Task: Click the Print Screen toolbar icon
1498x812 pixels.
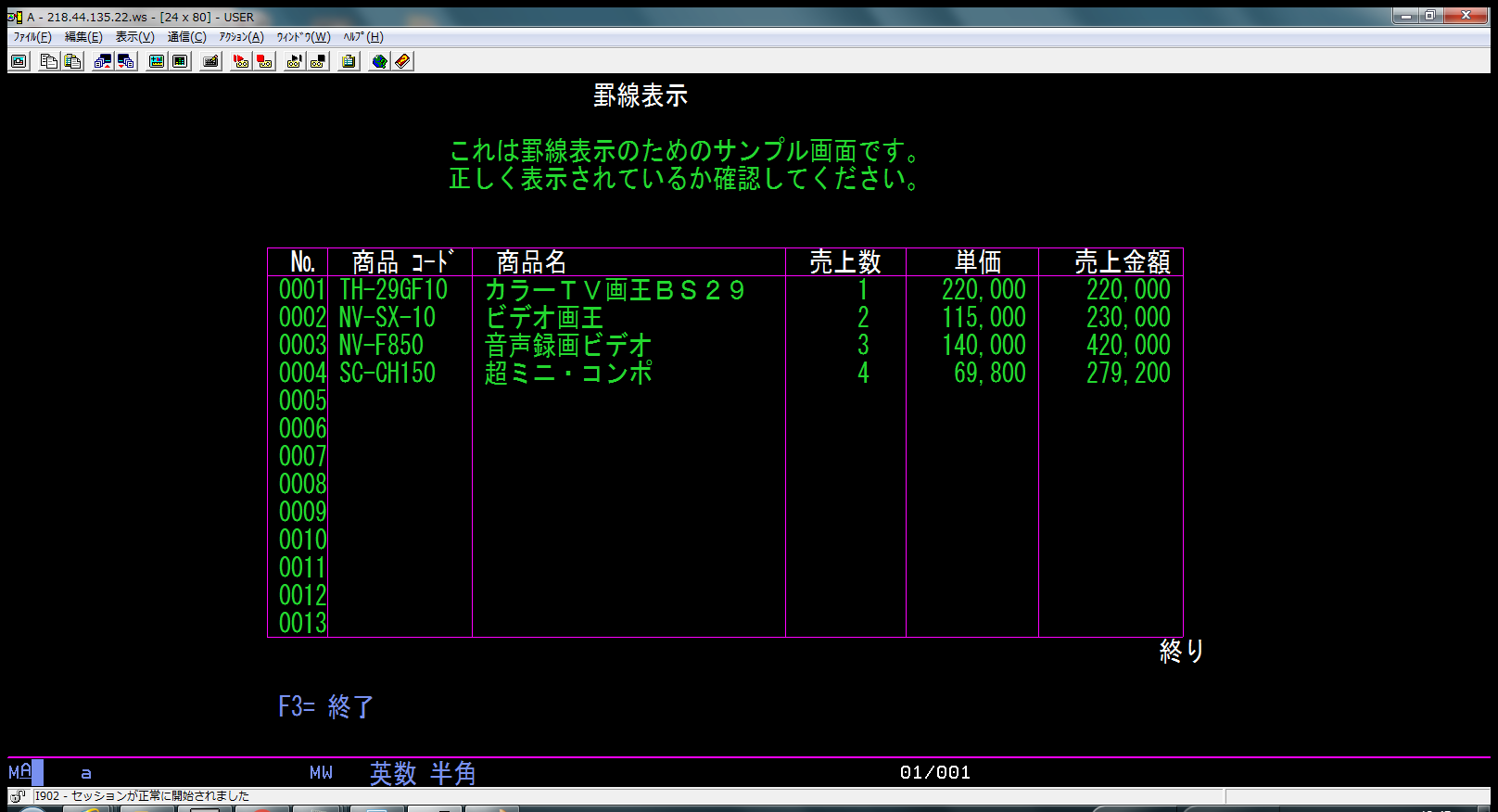Action: click(19, 61)
